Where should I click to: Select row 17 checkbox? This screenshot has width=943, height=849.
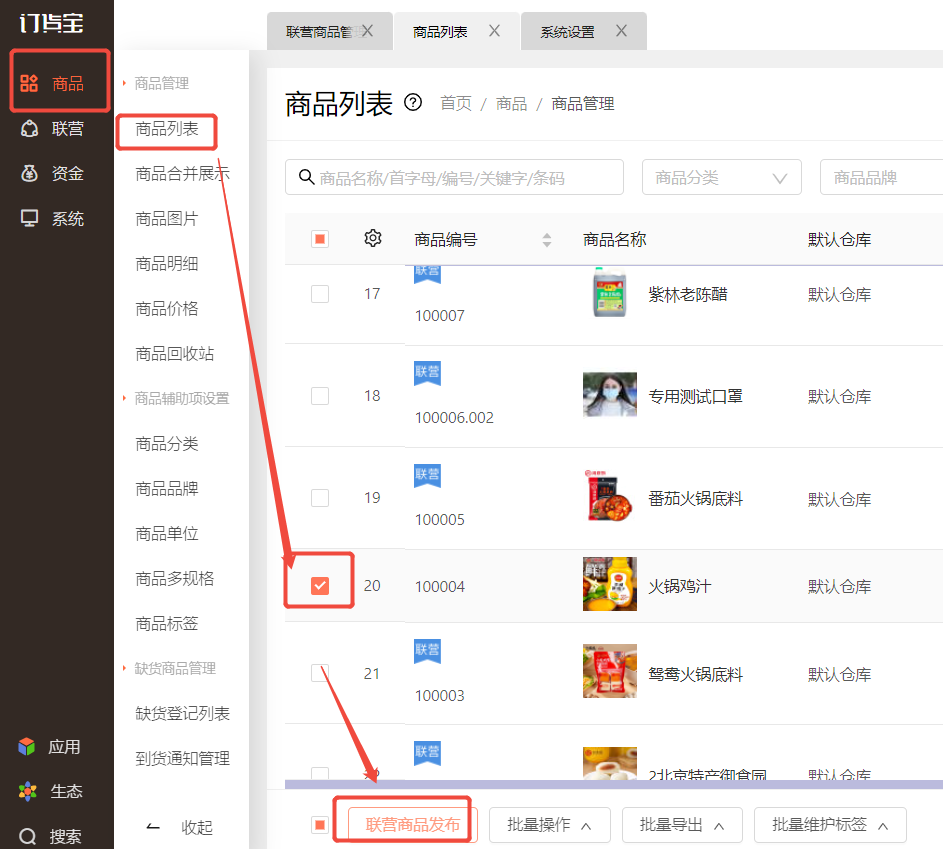point(320,293)
